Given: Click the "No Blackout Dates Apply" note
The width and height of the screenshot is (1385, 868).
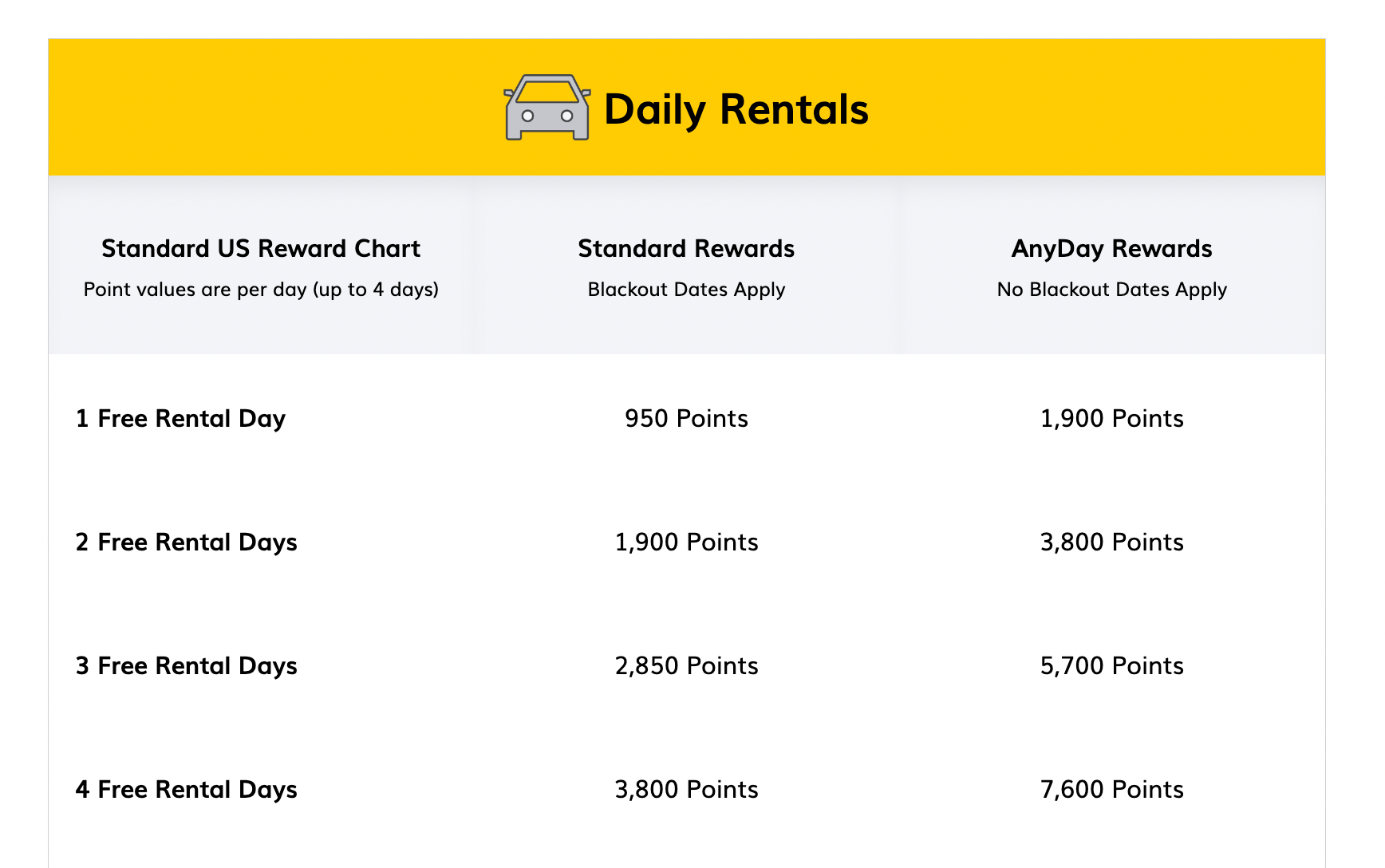Looking at the screenshot, I should coord(1111,290).
